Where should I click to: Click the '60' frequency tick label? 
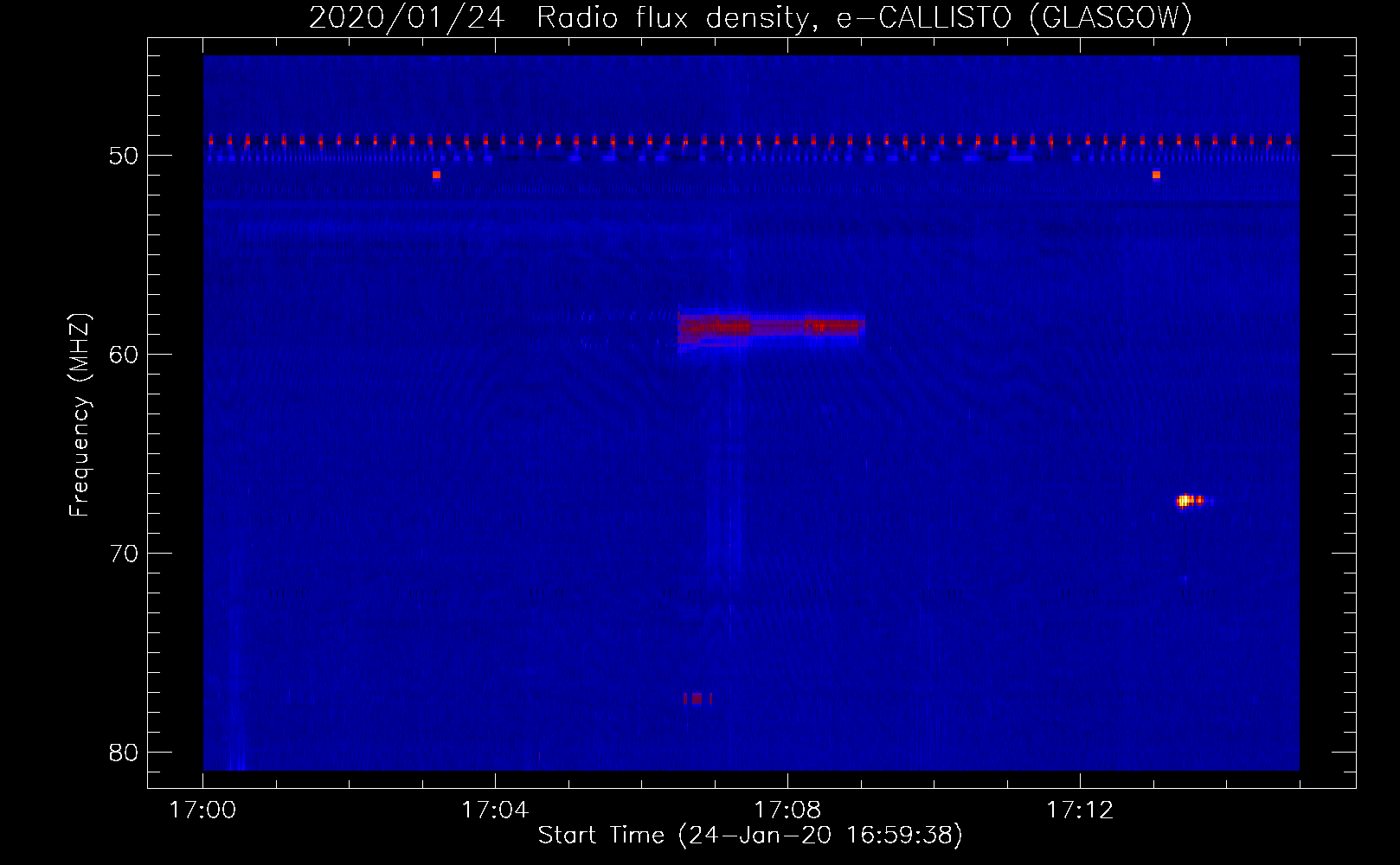coord(124,355)
